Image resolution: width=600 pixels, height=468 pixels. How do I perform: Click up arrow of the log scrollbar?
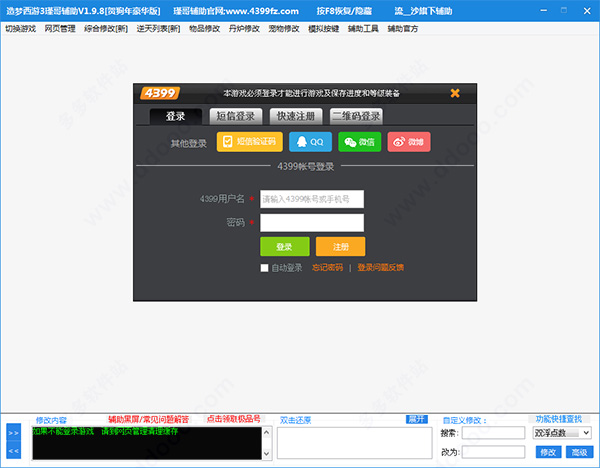(x=267, y=432)
